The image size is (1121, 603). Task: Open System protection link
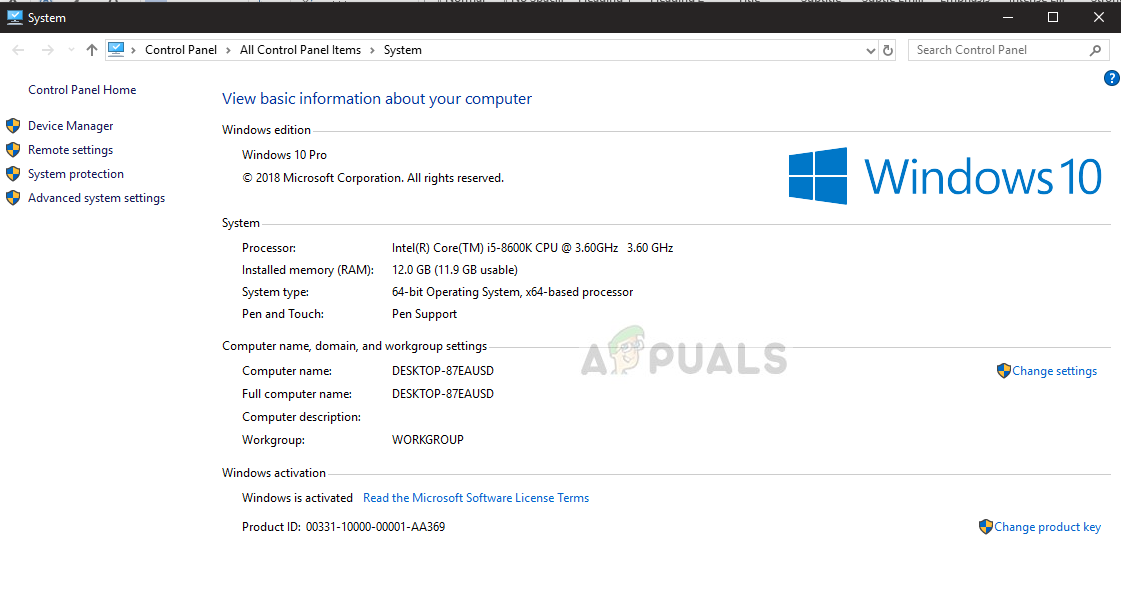coord(76,174)
